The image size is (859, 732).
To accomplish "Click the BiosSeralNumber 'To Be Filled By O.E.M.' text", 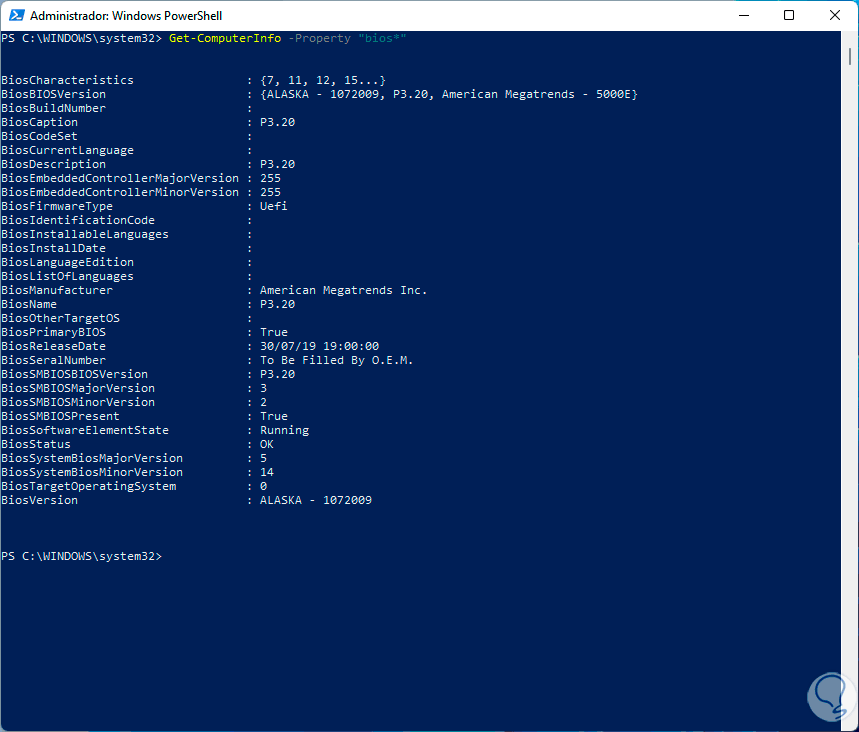I will pyautogui.click(x=336, y=360).
